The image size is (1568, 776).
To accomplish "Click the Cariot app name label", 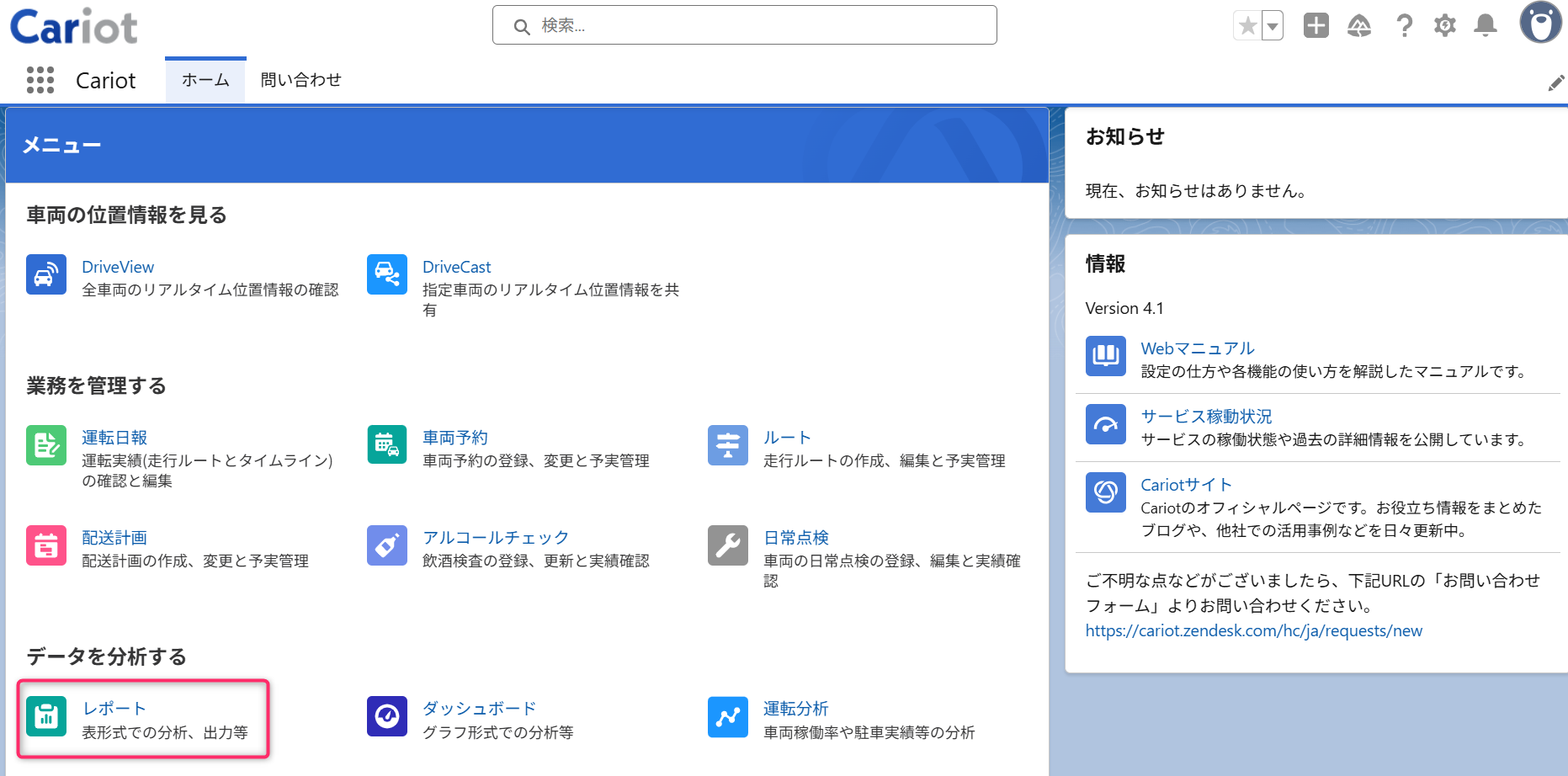I will 105,81.
